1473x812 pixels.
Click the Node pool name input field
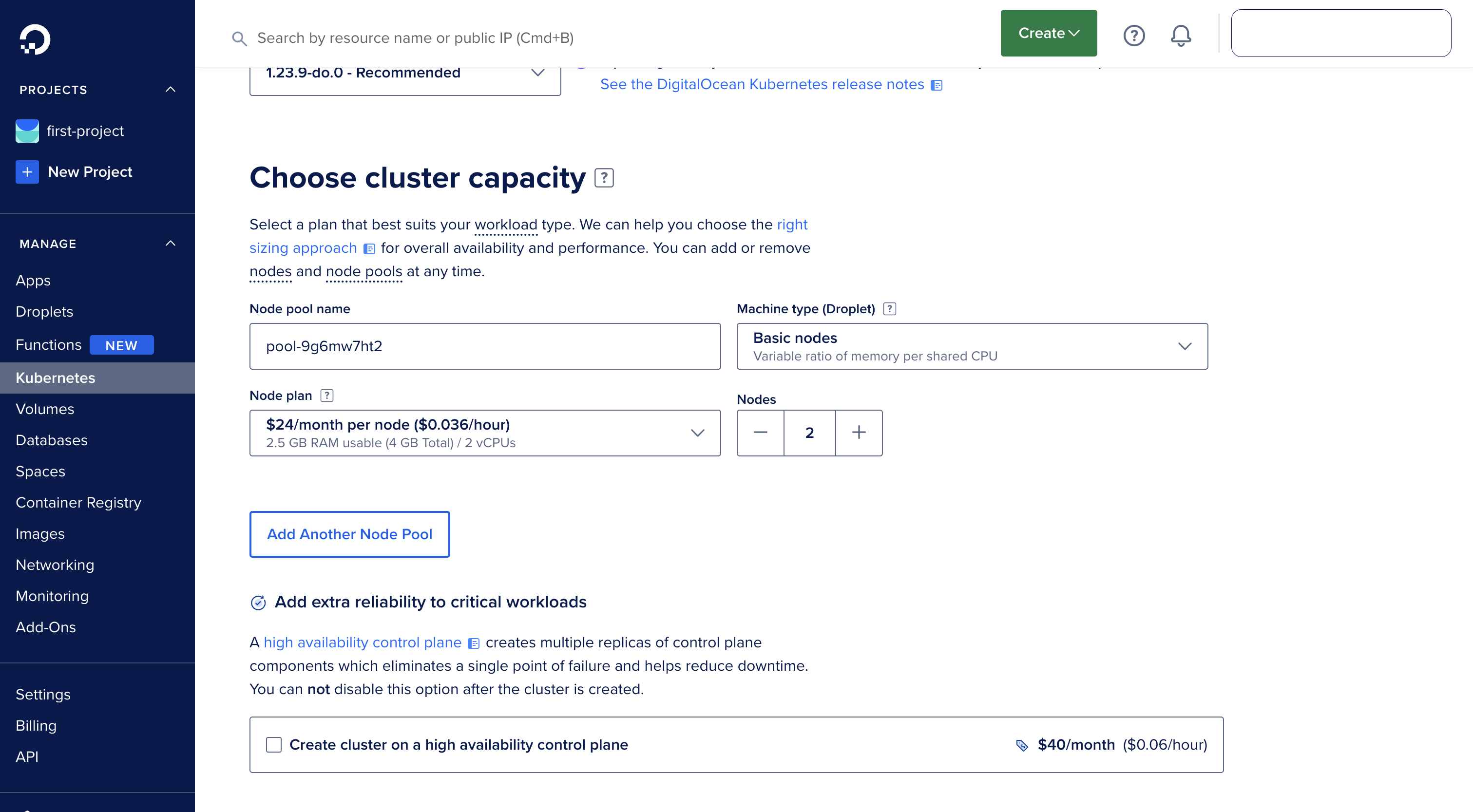coord(484,346)
